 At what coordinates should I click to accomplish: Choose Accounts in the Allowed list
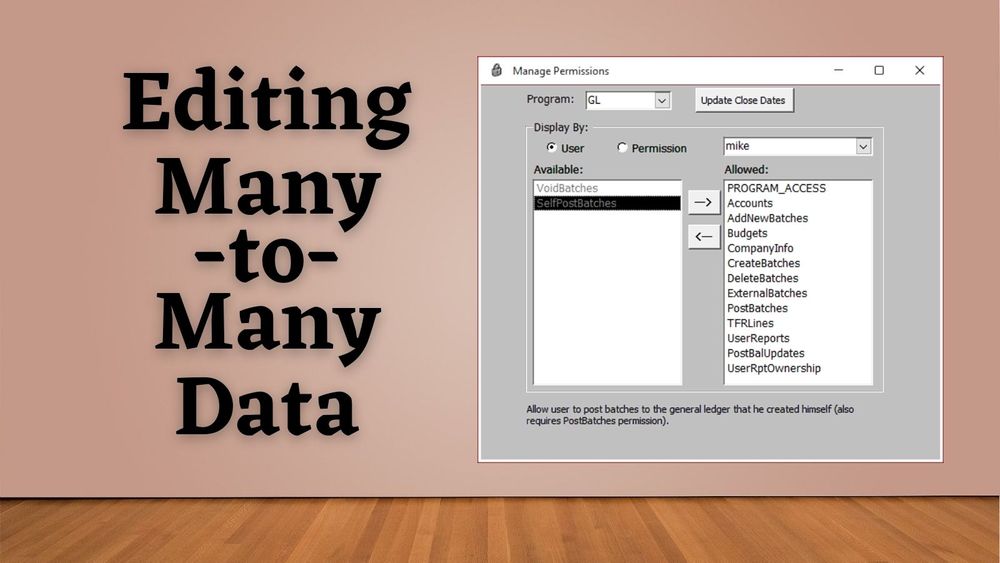(750, 203)
